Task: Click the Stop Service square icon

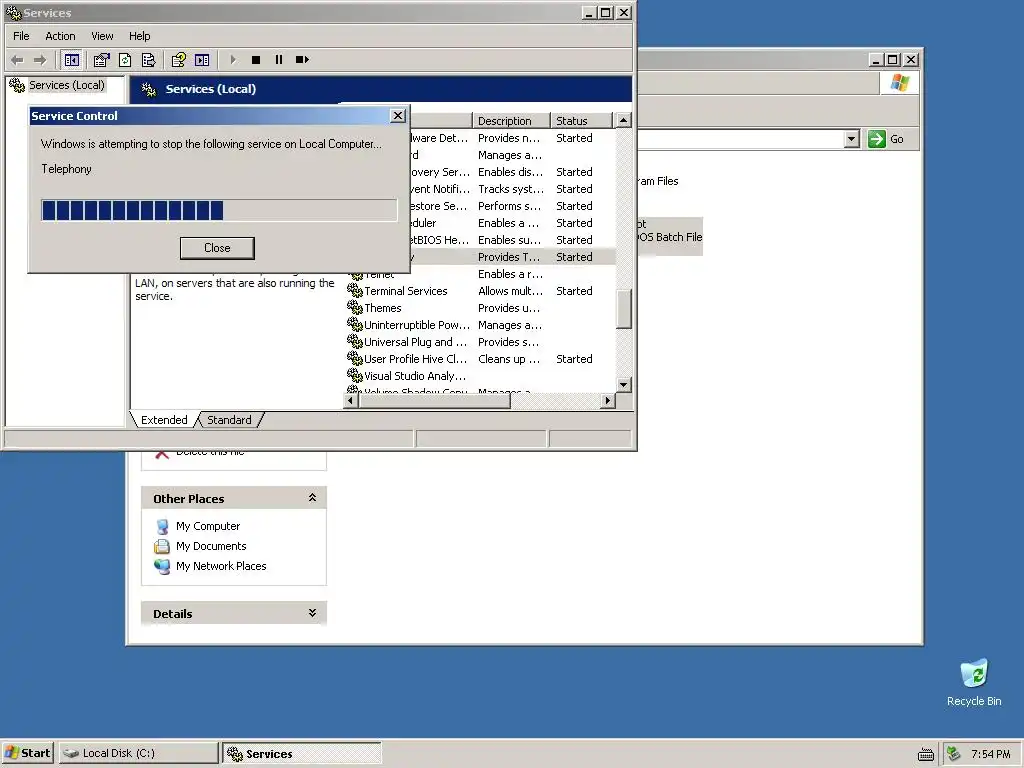Action: pos(256,60)
